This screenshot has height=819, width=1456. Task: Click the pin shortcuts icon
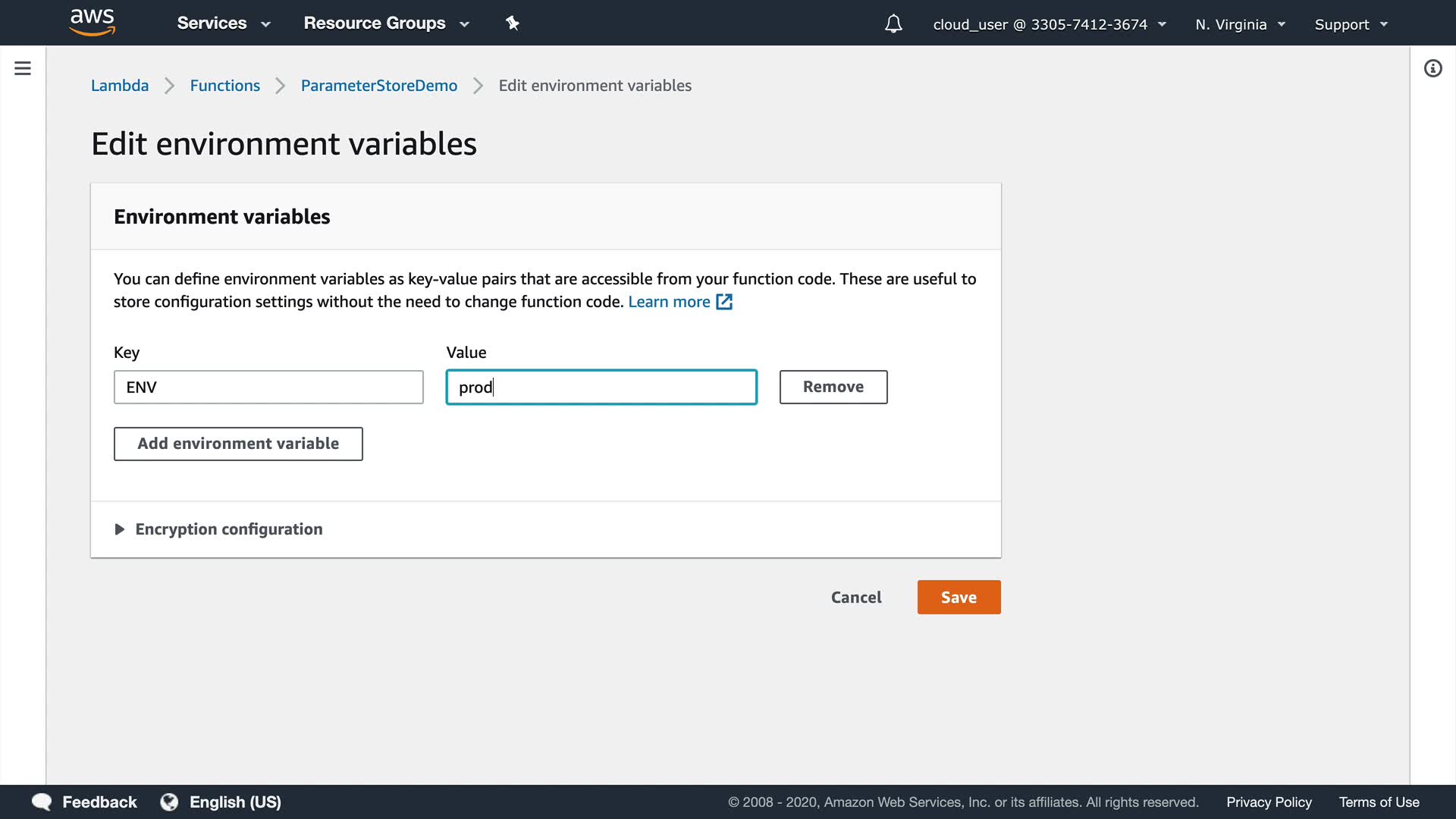[513, 24]
